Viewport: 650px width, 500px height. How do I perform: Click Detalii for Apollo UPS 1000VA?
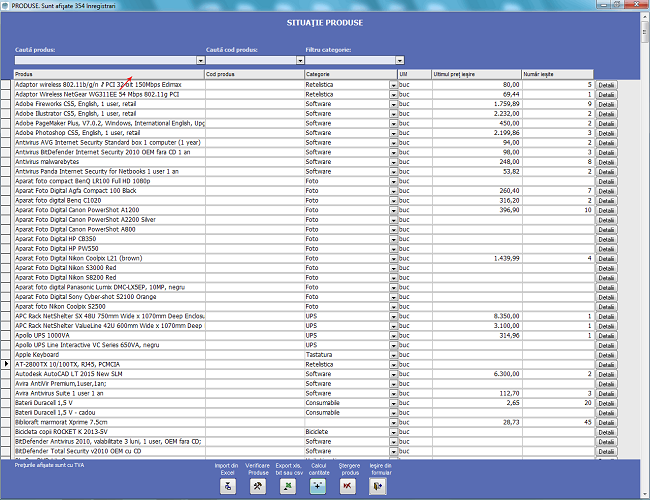tap(606, 336)
